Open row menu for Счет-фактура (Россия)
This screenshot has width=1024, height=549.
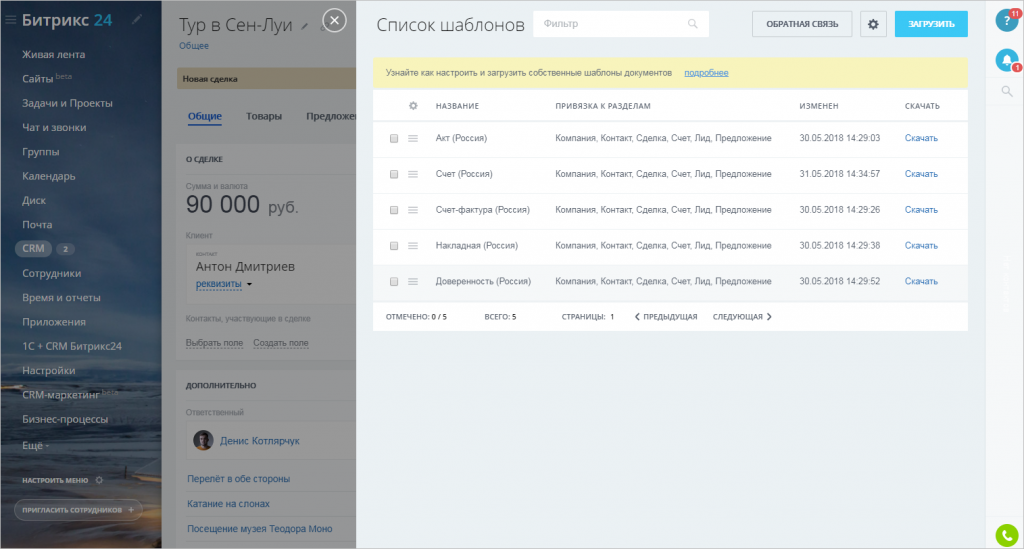(413, 210)
